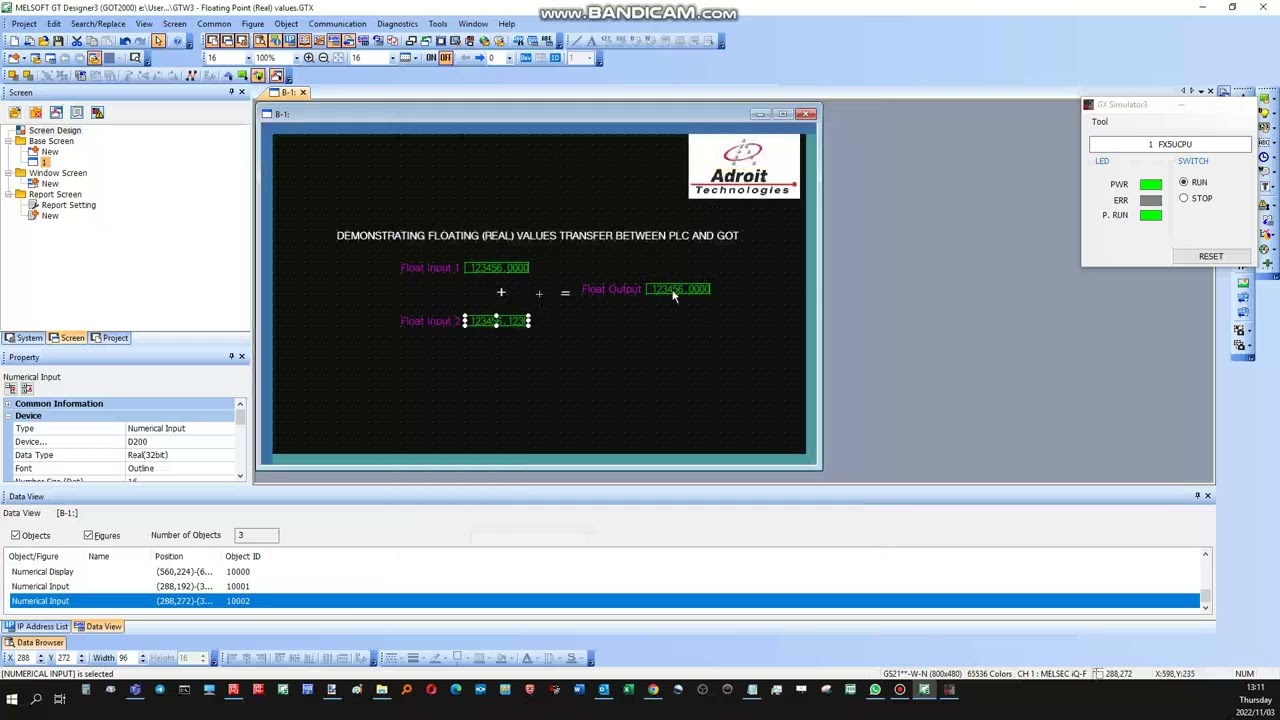Click the Adroit Technologies logo image
The image size is (1280, 720).
744,167
